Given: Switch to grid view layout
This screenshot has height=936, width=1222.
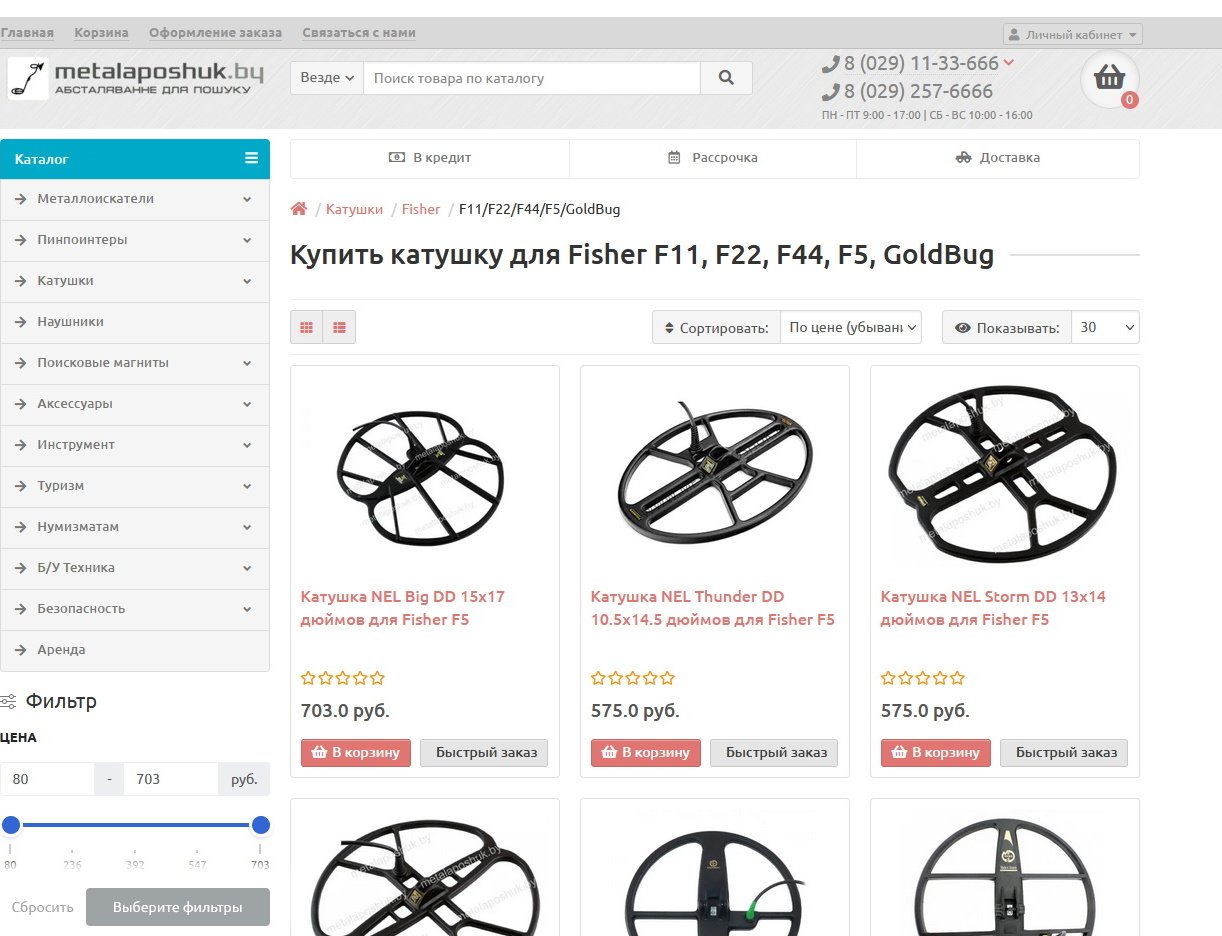Looking at the screenshot, I should pyautogui.click(x=307, y=327).
